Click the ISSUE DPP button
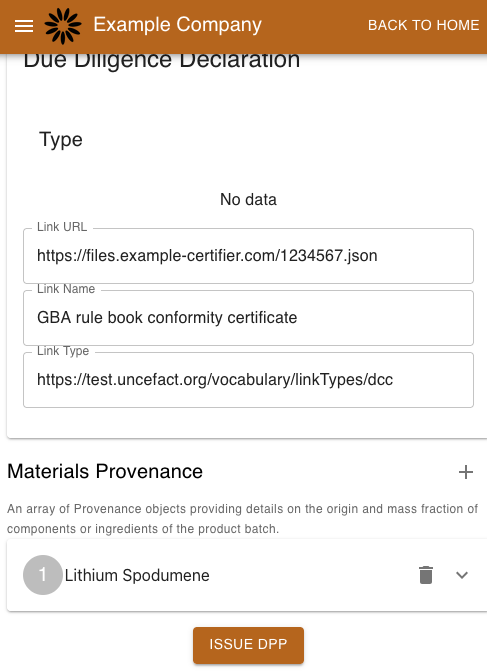 click(248, 644)
